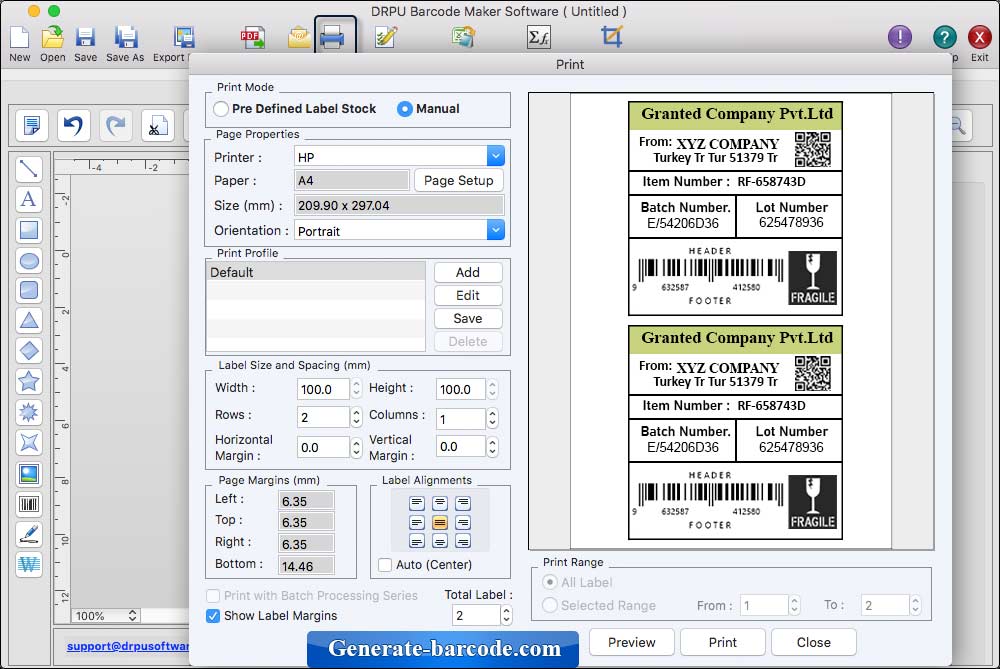The width and height of the screenshot is (1000, 669).
Task: Uncheck Show Label Margins
Action: coord(213,616)
